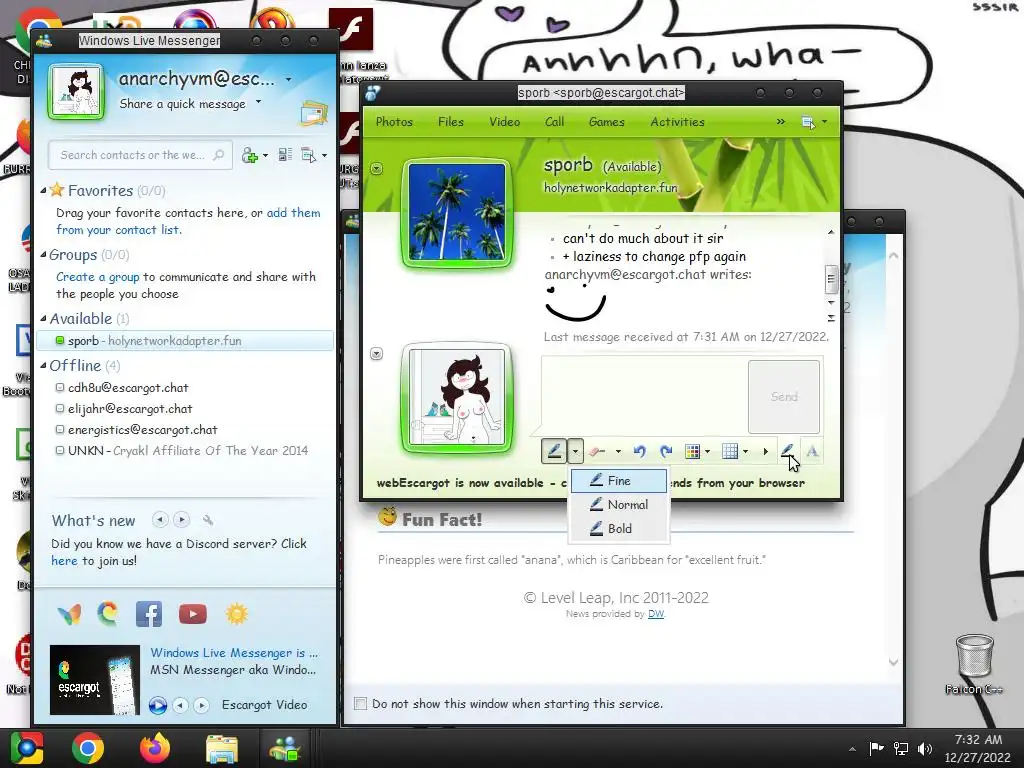Open the Show menu icon in Messenger
Image resolution: width=1024 pixels, height=768 pixels.
click(308, 155)
